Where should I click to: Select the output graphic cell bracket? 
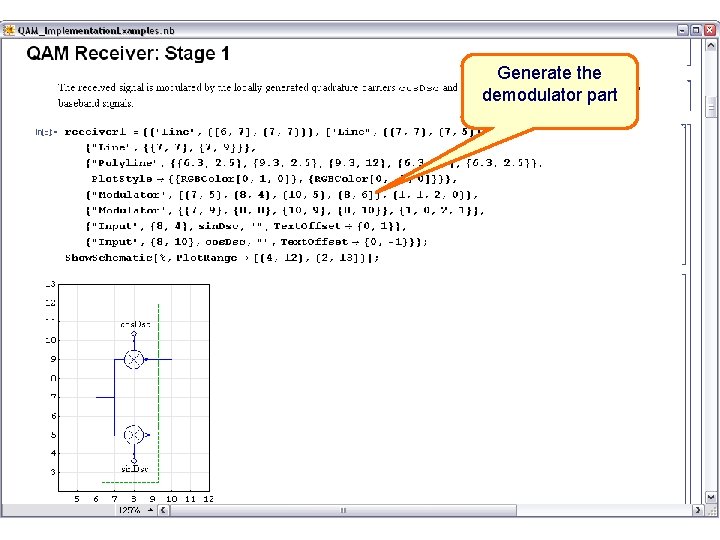pos(684,388)
